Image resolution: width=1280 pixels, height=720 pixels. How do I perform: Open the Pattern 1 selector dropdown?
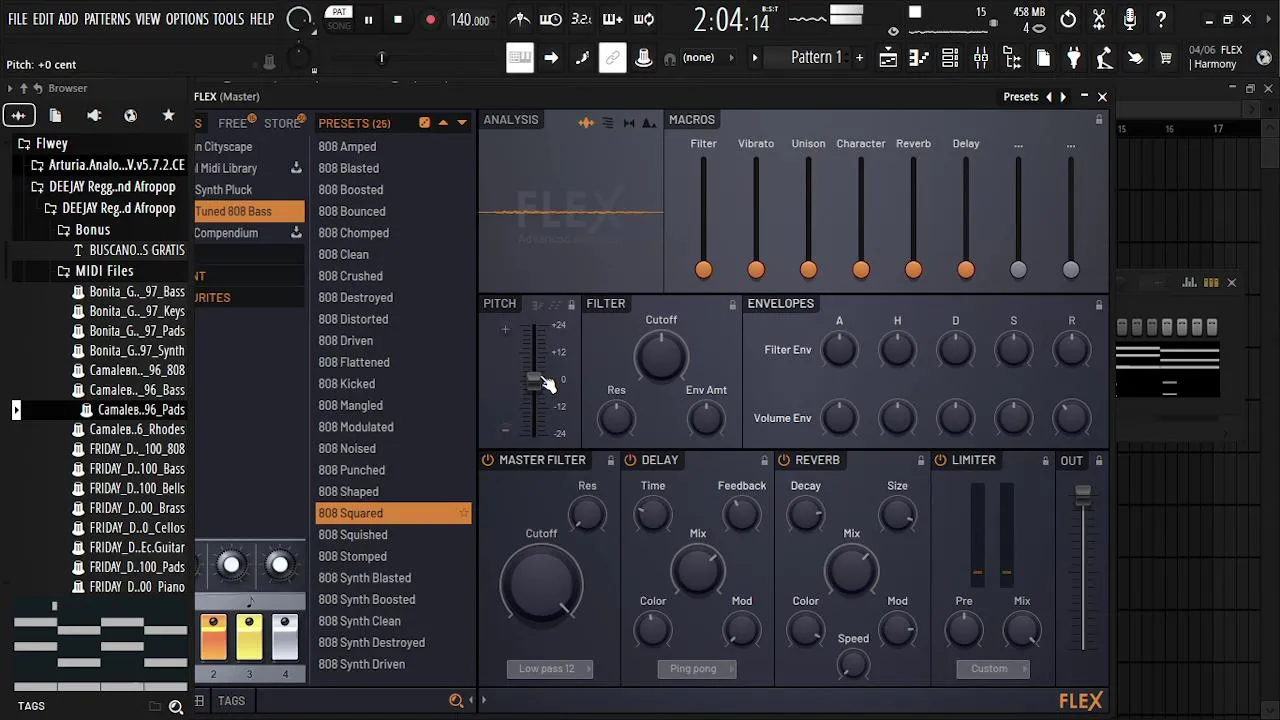pyautogui.click(x=816, y=58)
